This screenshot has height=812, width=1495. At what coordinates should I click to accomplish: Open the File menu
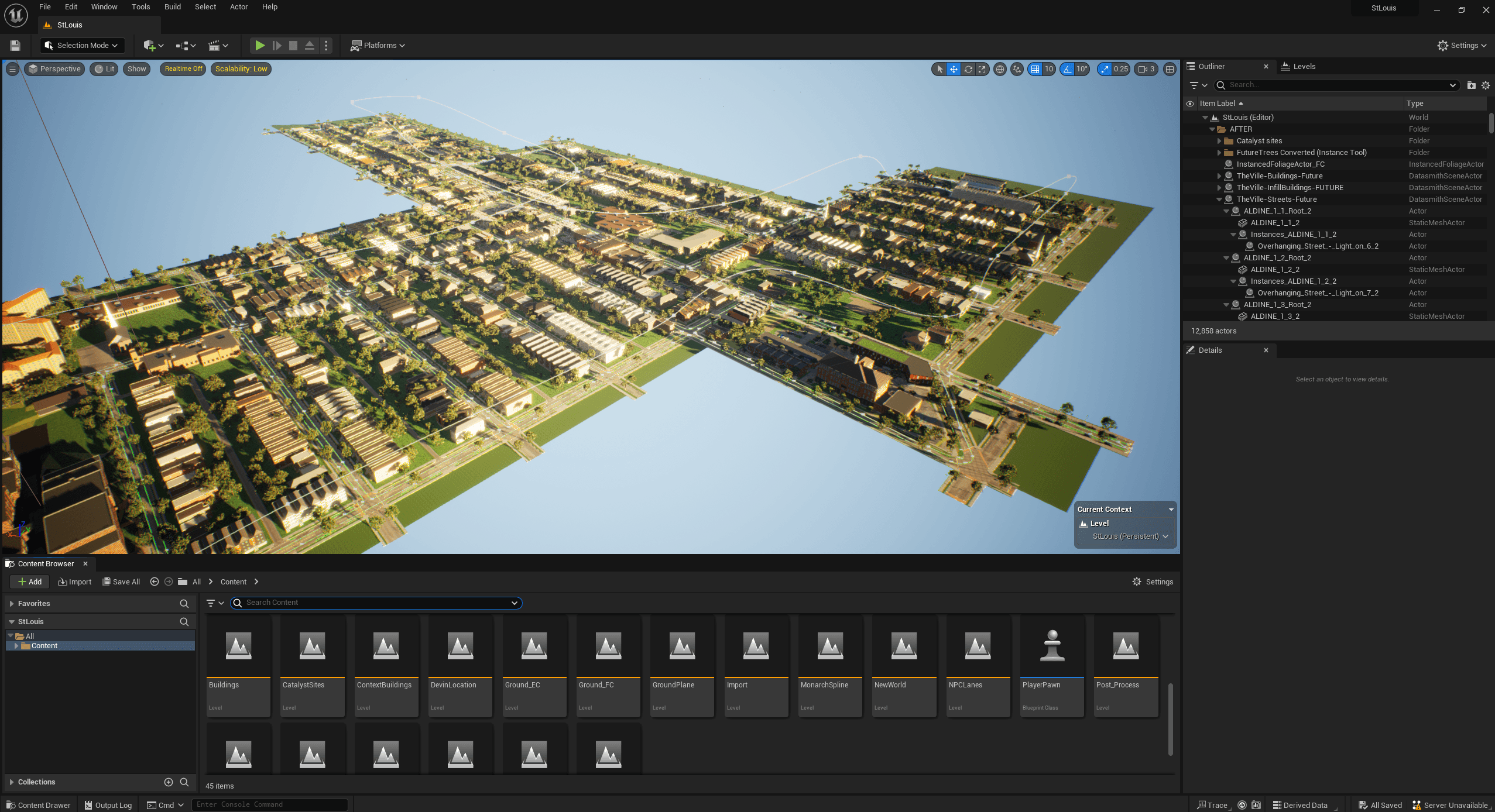[45, 7]
